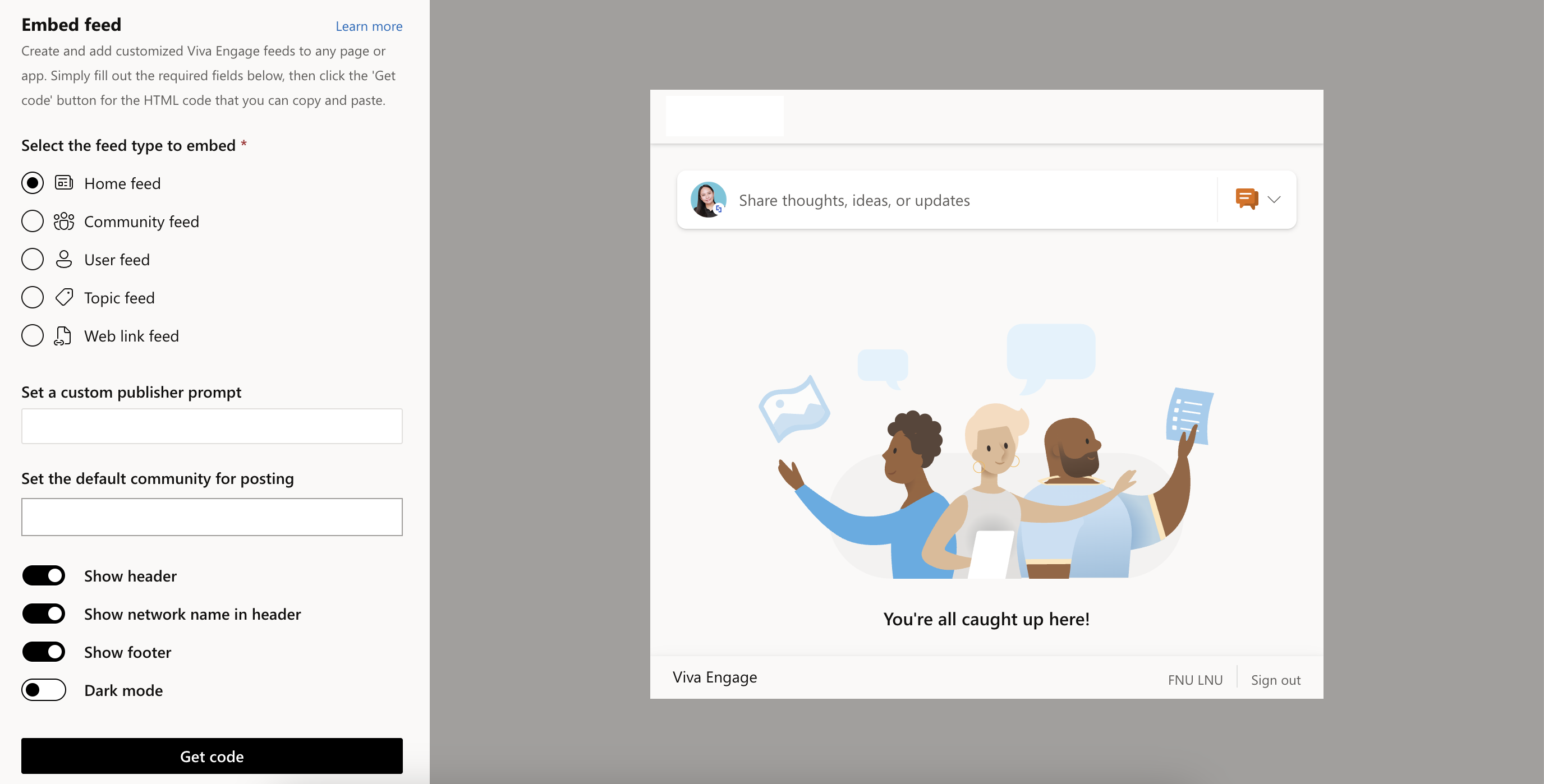Click the Community feed people icon
This screenshot has width=1544, height=784.
63,221
